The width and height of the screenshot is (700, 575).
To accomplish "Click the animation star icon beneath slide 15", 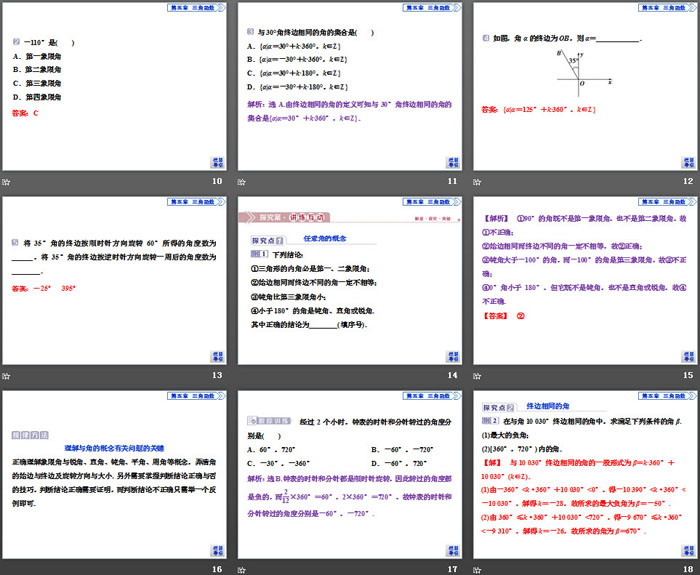I will coord(477,375).
